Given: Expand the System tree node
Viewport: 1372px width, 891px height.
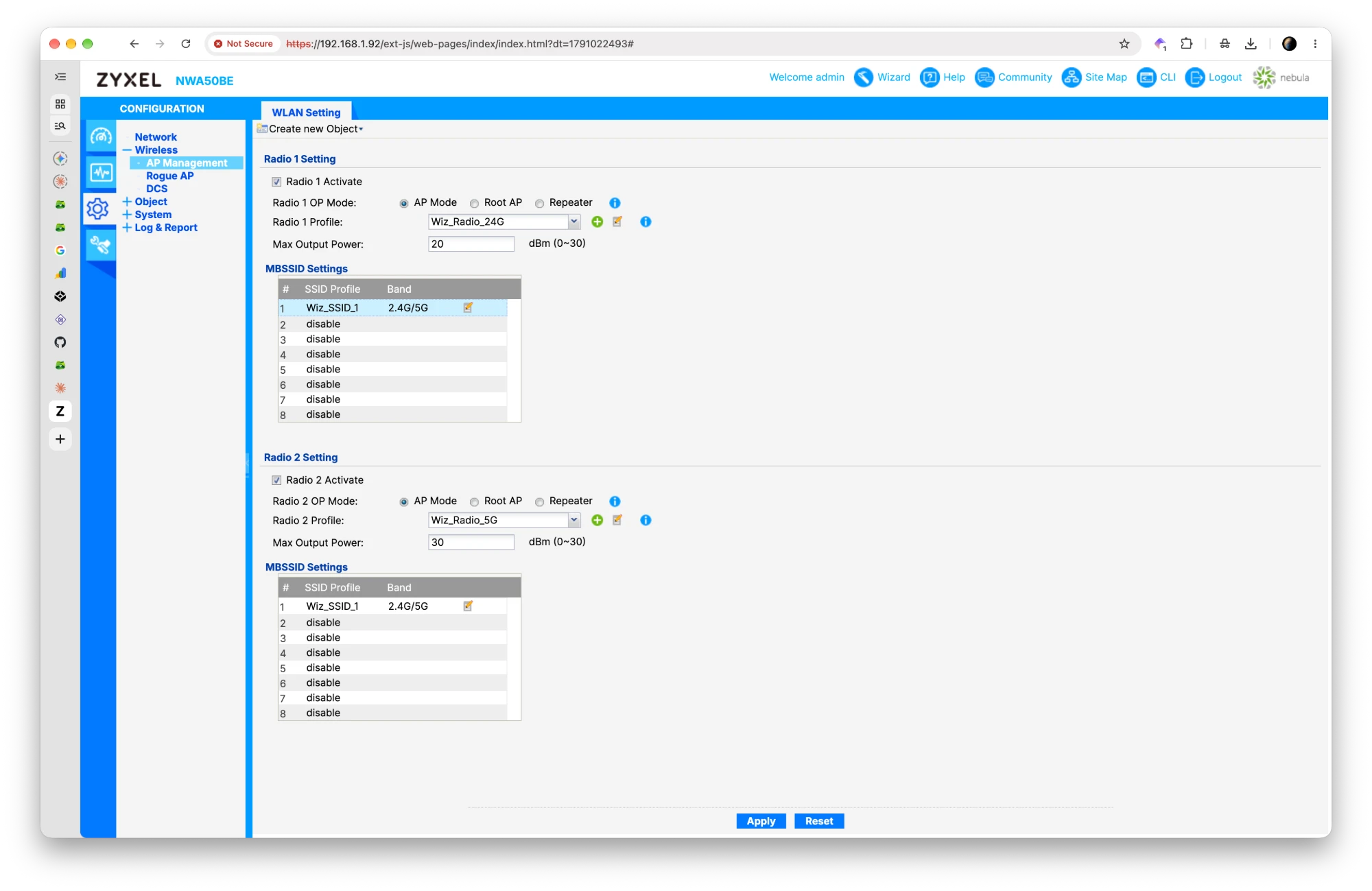Looking at the screenshot, I should tap(127, 215).
